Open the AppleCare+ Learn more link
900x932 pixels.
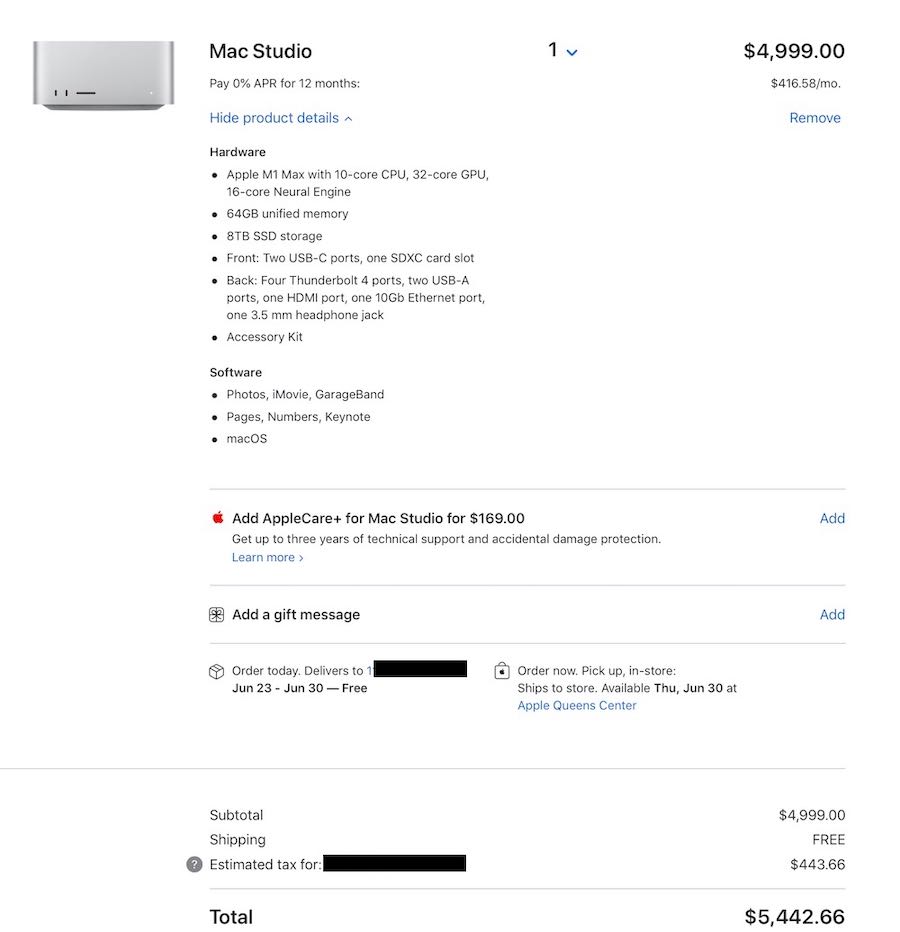click(267, 557)
